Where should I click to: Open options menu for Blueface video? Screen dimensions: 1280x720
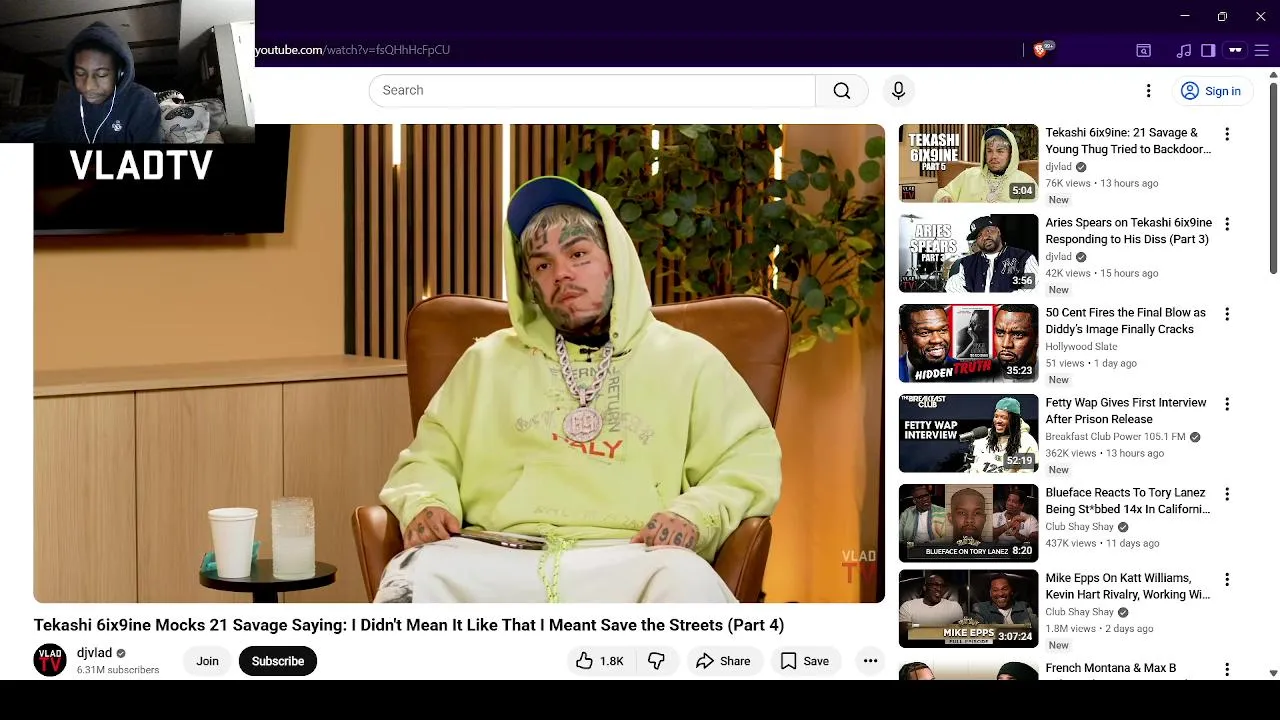click(1227, 494)
